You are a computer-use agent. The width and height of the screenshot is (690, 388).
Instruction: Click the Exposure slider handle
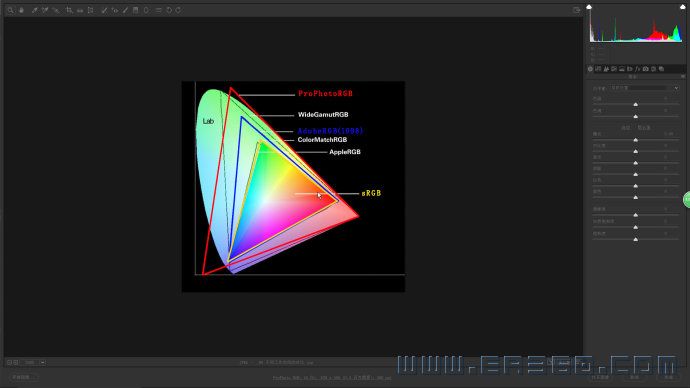coord(635,140)
